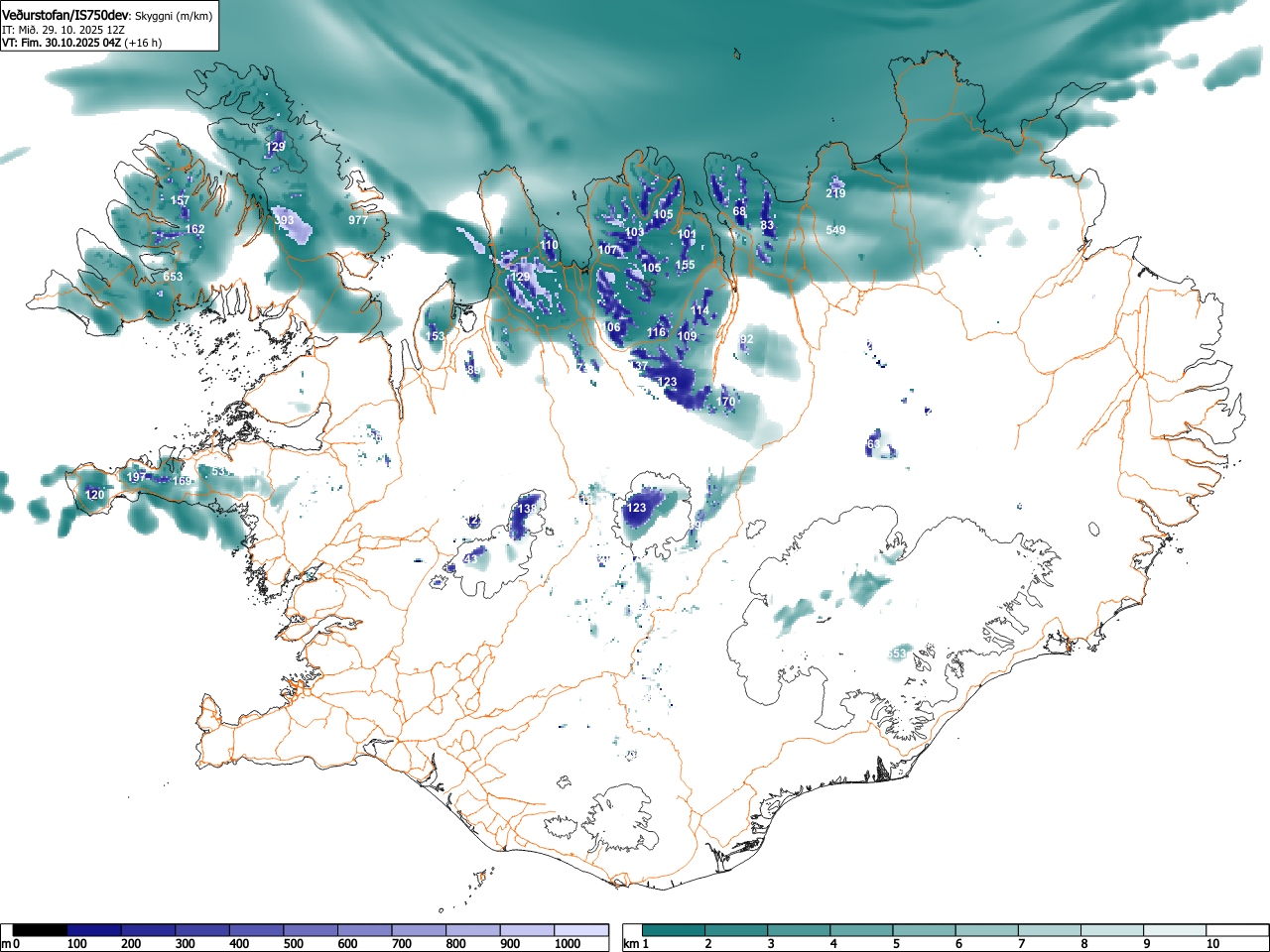Click the 500–600 m purple legend swatch
Screen dimensions: 1270x952
click(311, 930)
